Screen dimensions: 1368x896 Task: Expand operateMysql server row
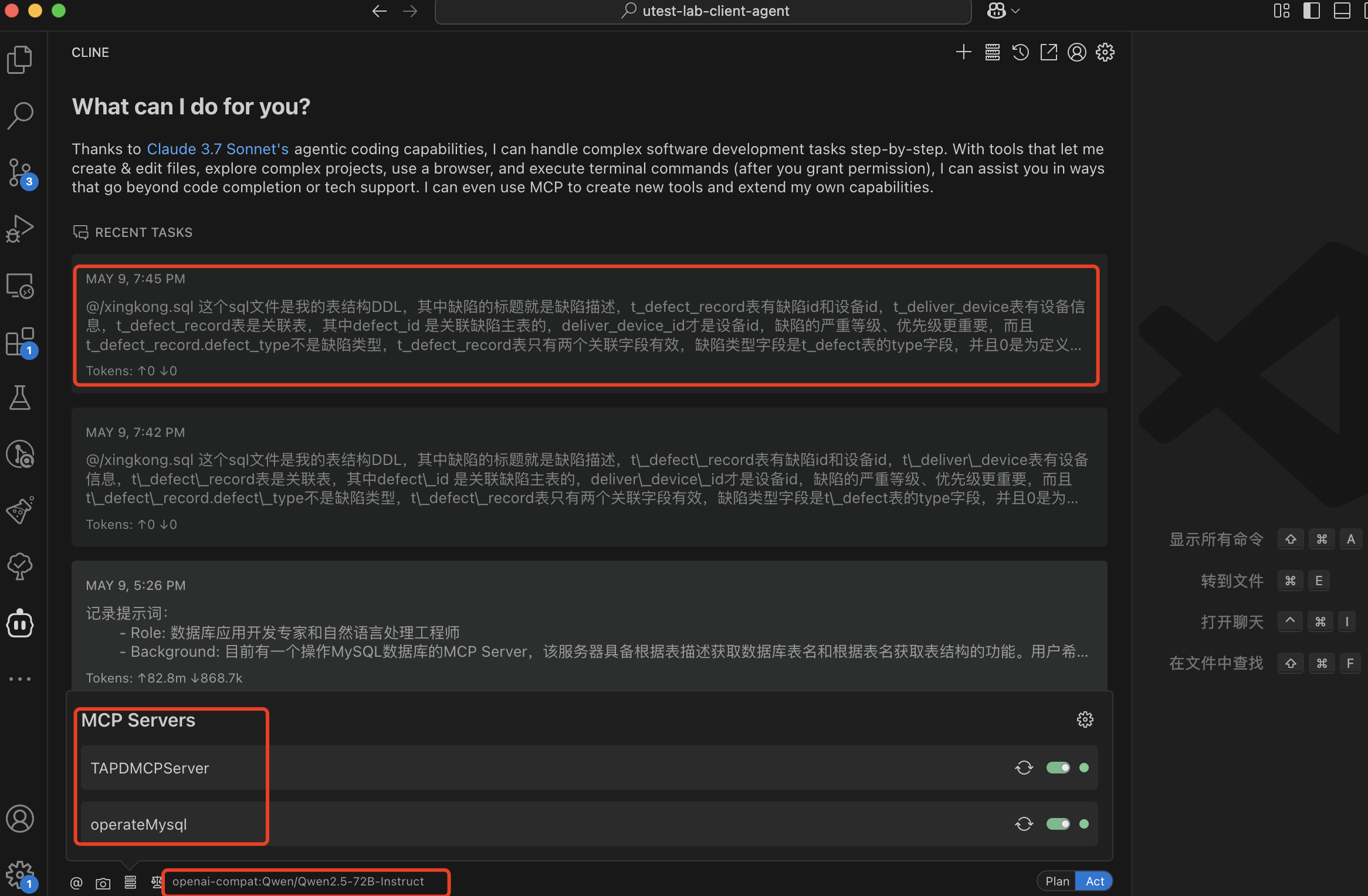(x=138, y=824)
